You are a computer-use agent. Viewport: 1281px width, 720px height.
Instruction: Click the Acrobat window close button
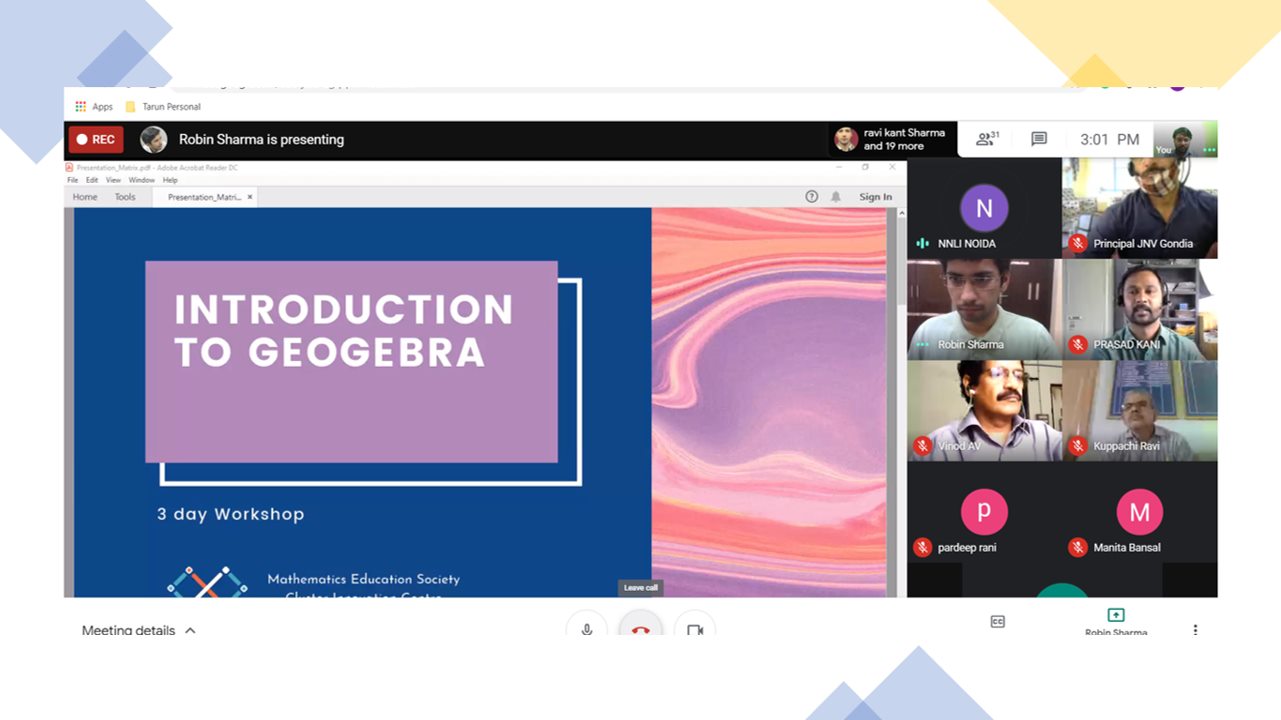tap(892, 167)
